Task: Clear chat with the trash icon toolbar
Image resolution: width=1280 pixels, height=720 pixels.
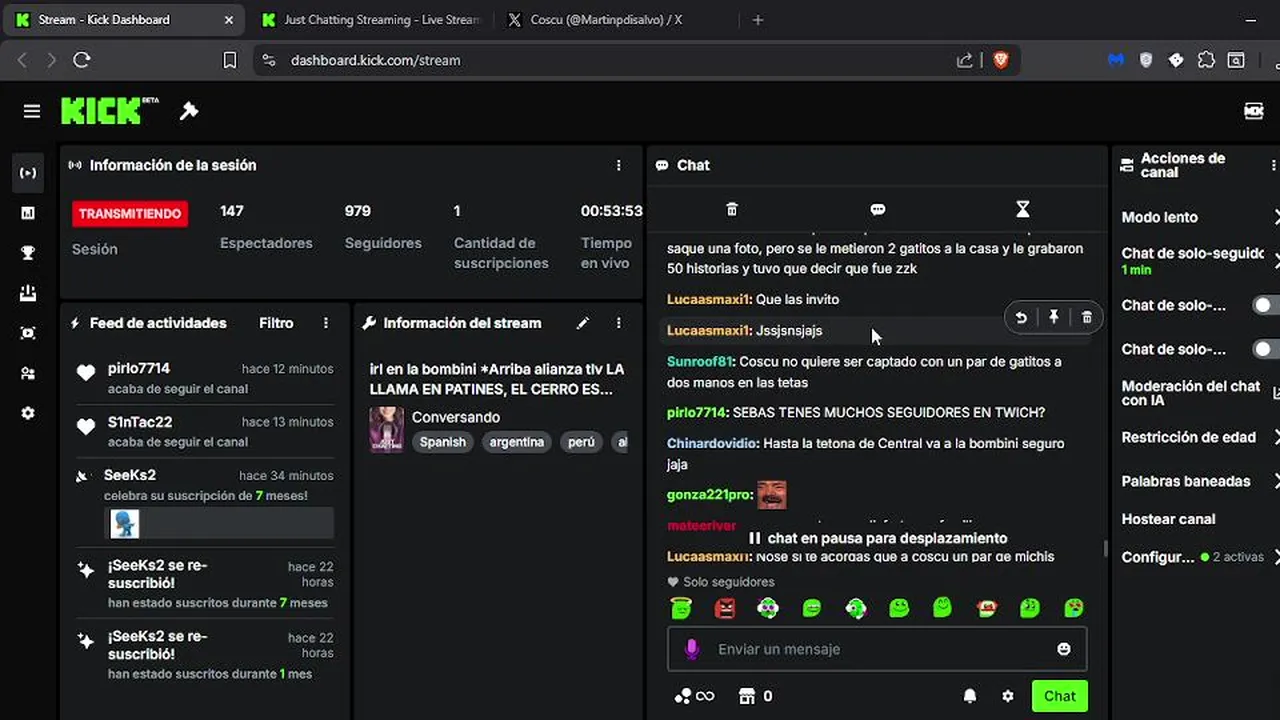Action: (732, 209)
